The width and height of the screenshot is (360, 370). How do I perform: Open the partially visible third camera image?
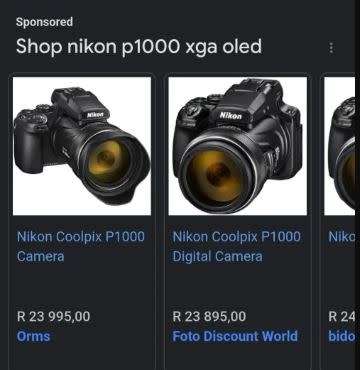coord(340,146)
